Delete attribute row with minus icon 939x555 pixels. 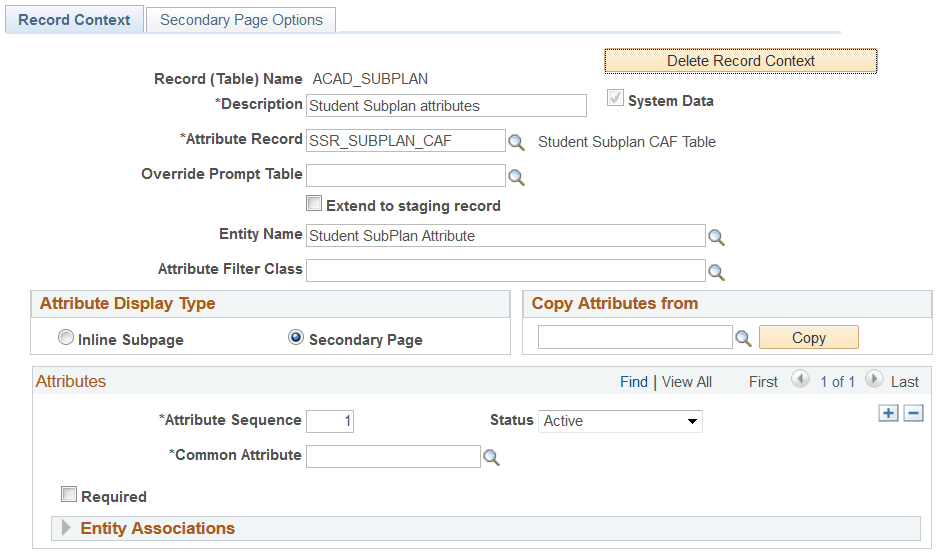click(x=913, y=413)
